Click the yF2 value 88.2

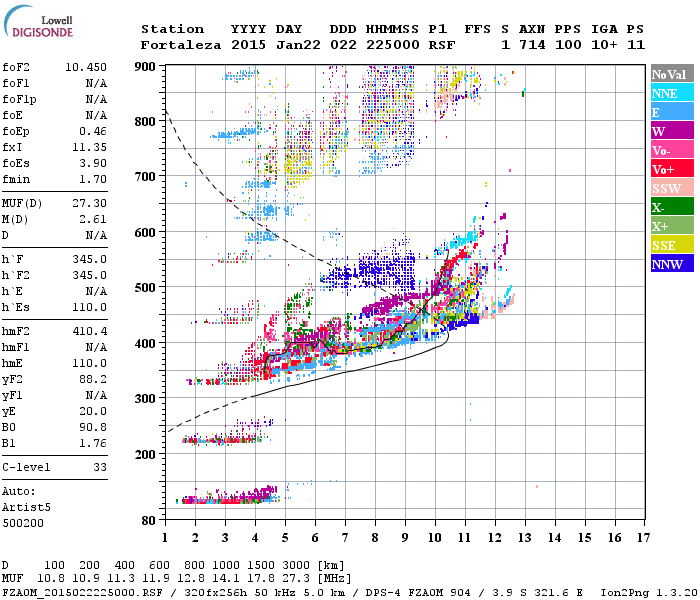click(93, 379)
